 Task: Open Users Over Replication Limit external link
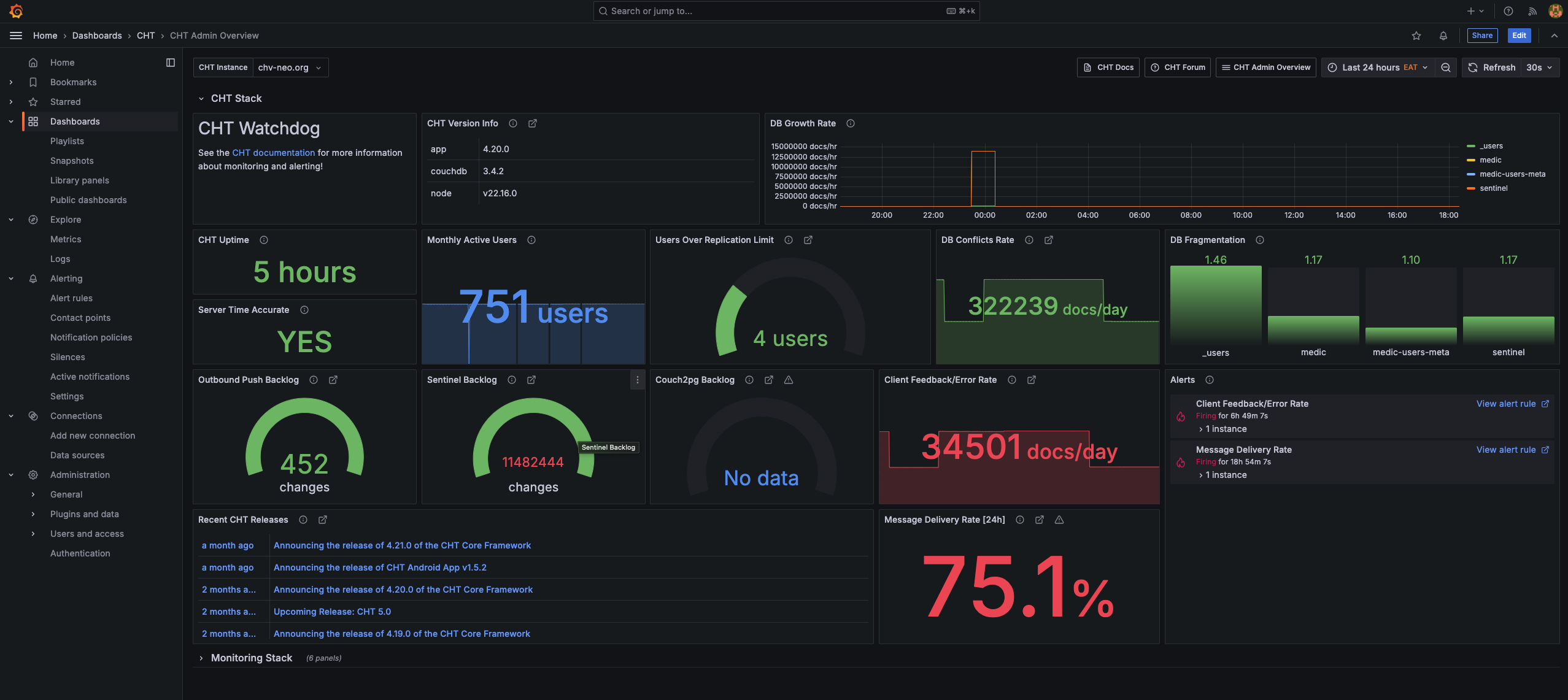pyautogui.click(x=808, y=240)
